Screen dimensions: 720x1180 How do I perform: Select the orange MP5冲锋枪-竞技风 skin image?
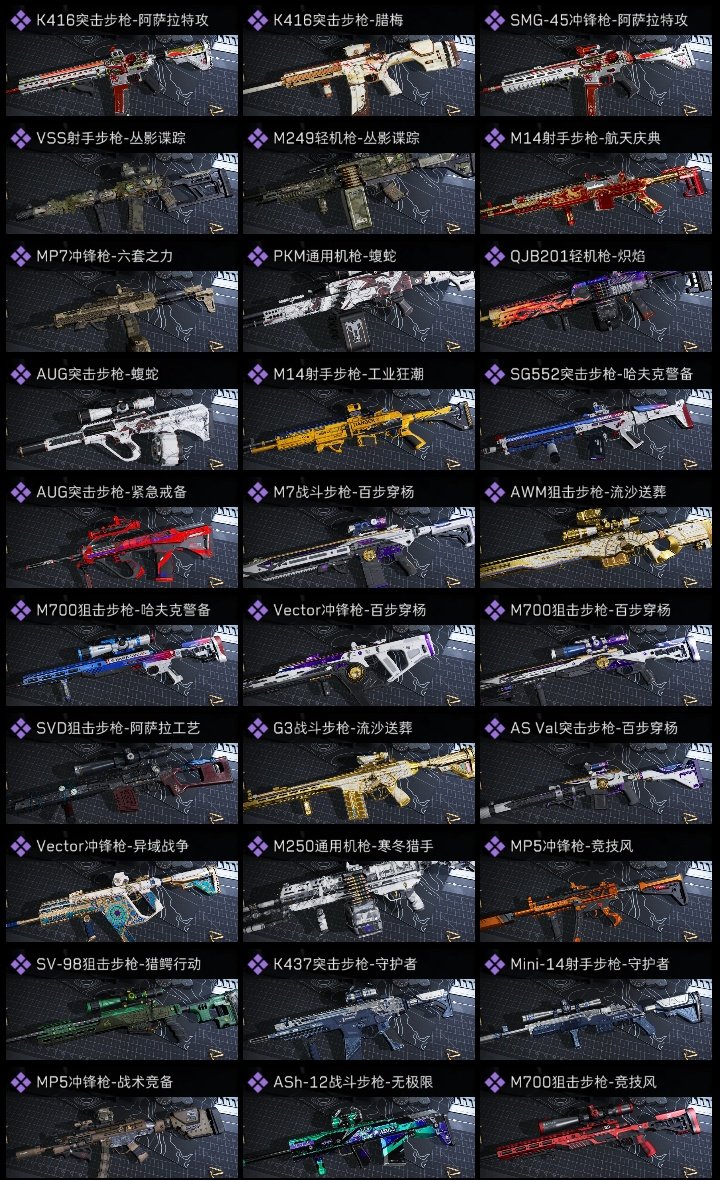(596, 902)
